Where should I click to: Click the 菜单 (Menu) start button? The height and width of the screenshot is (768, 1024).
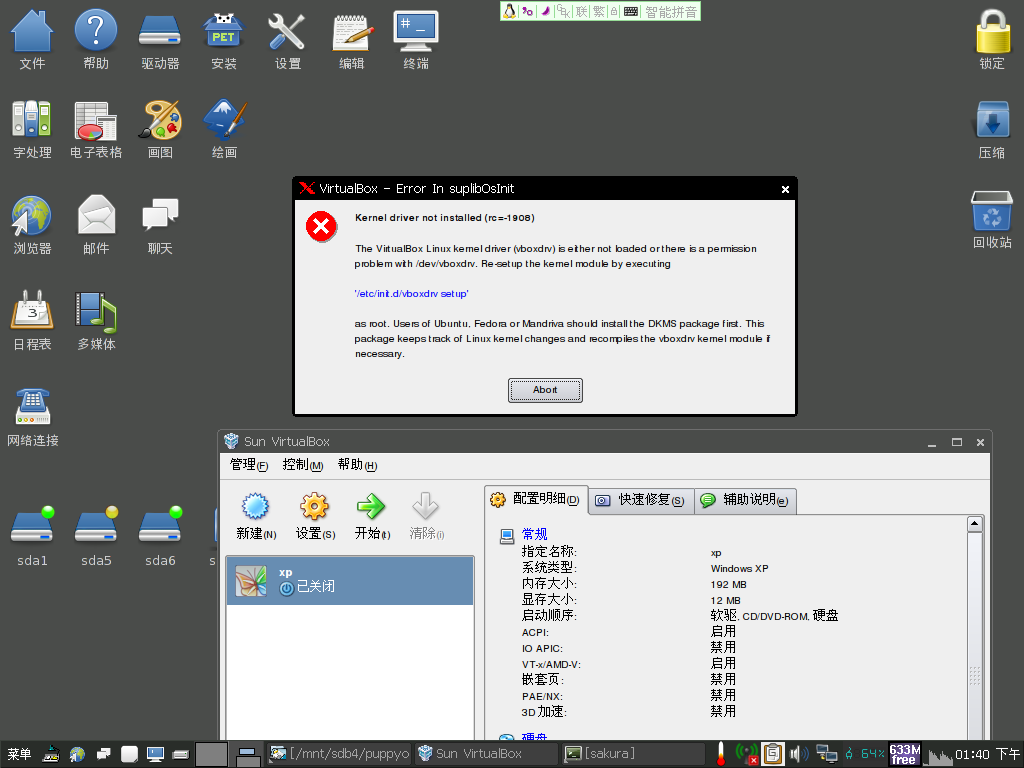pos(19,754)
